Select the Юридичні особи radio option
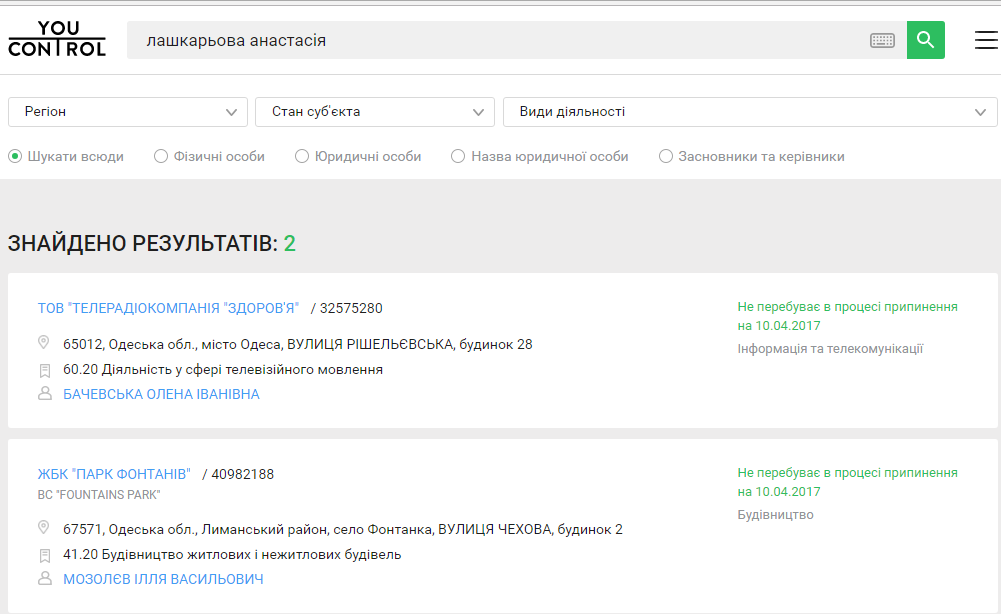 [302, 156]
